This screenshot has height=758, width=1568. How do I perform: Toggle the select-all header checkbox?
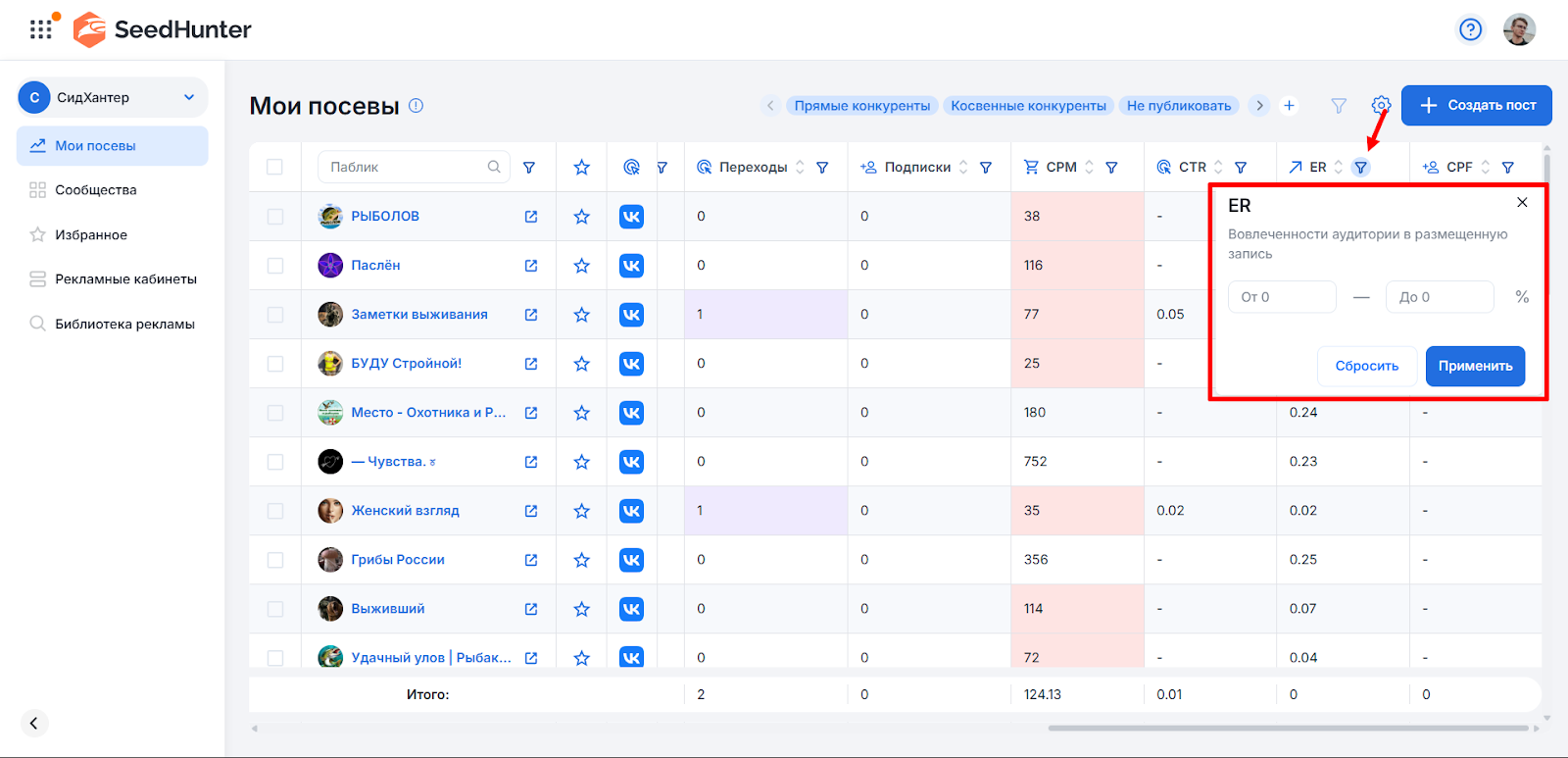274,168
